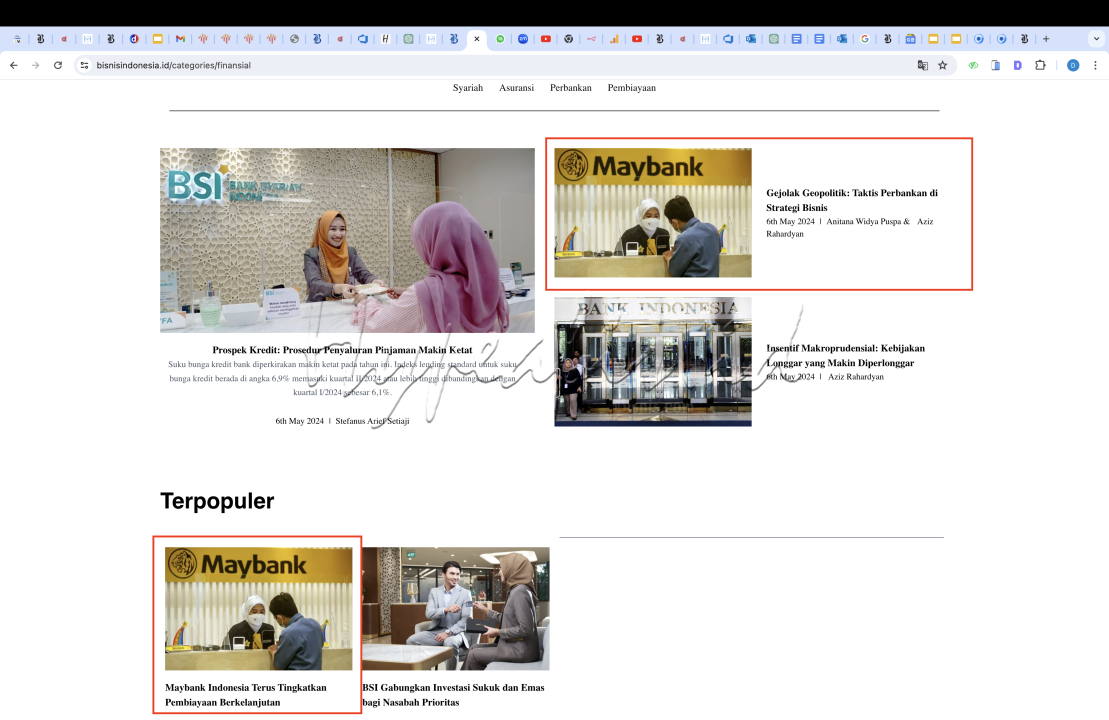Switch to the green circle favicon tab
1109x720 pixels.
click(x=500, y=39)
